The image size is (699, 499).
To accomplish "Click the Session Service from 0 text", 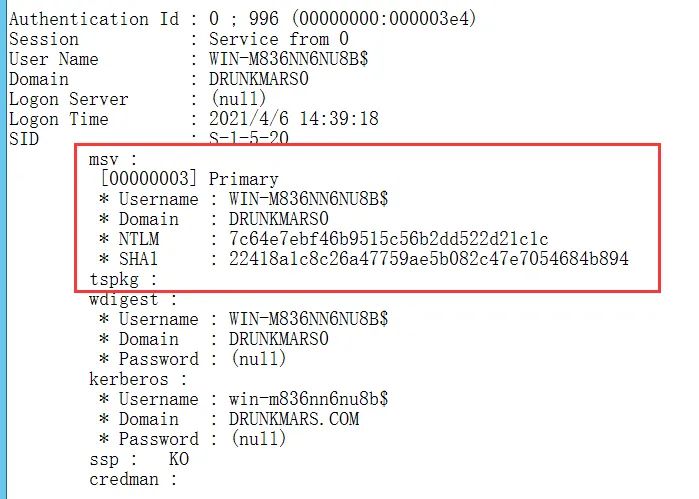I will click(279, 39).
